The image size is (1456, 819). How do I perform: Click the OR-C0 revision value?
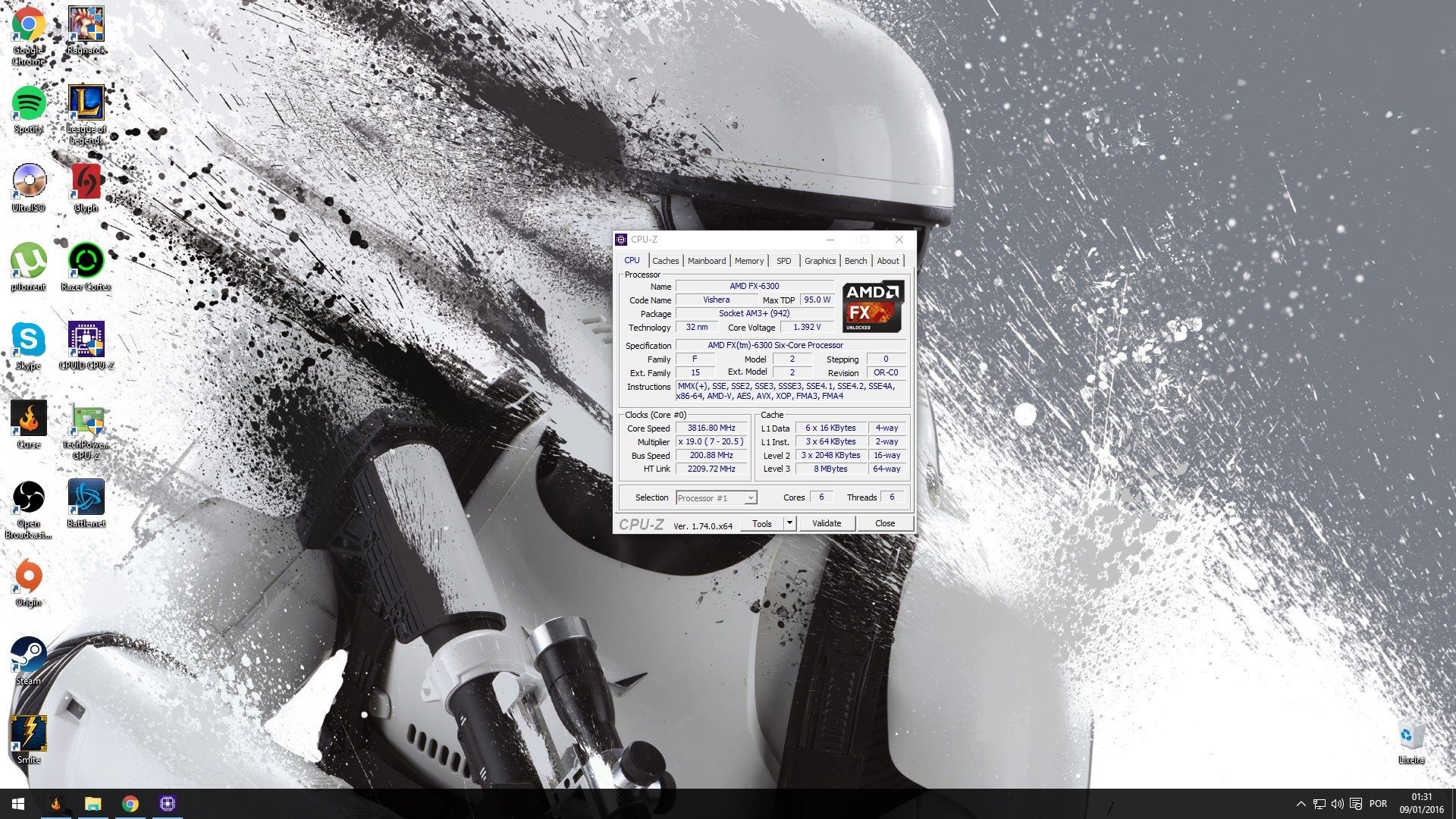(886, 372)
